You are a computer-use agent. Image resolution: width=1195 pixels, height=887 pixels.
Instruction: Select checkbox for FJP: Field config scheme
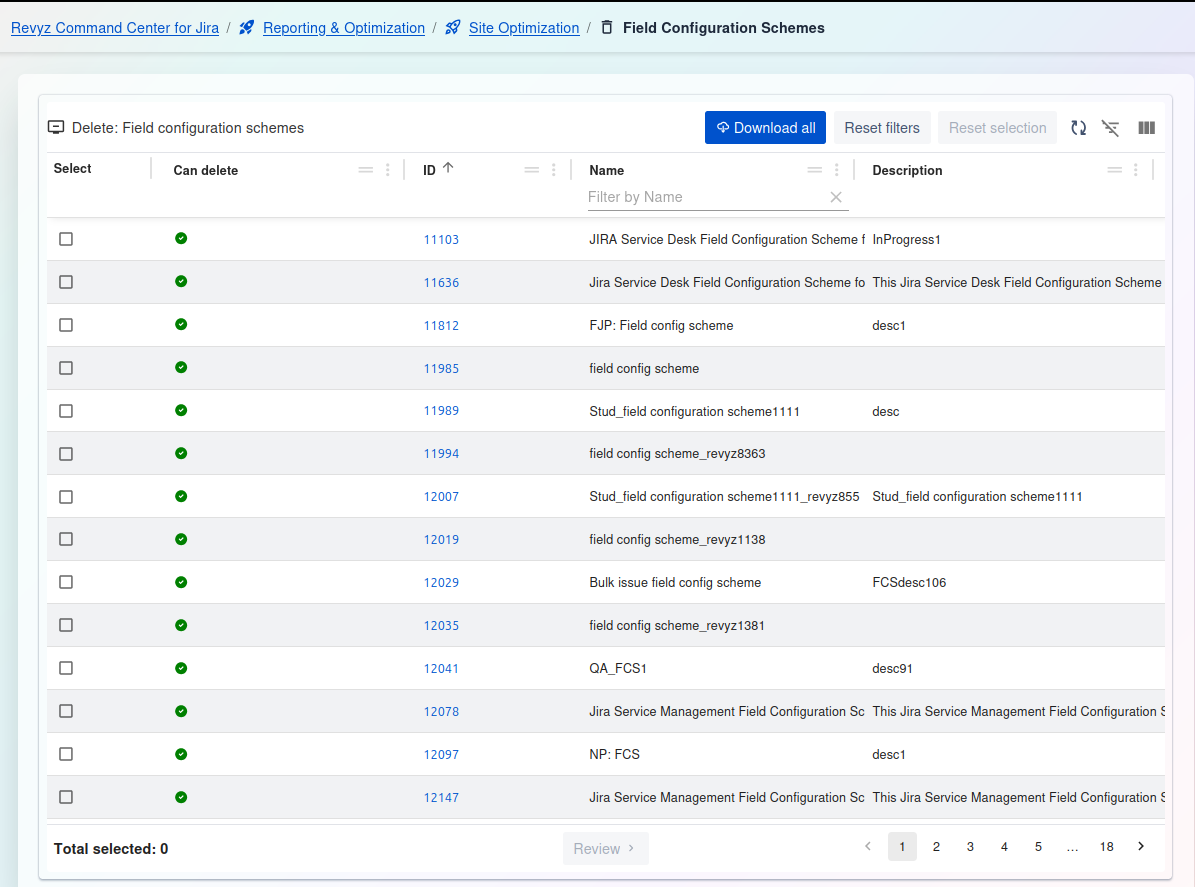(66, 325)
